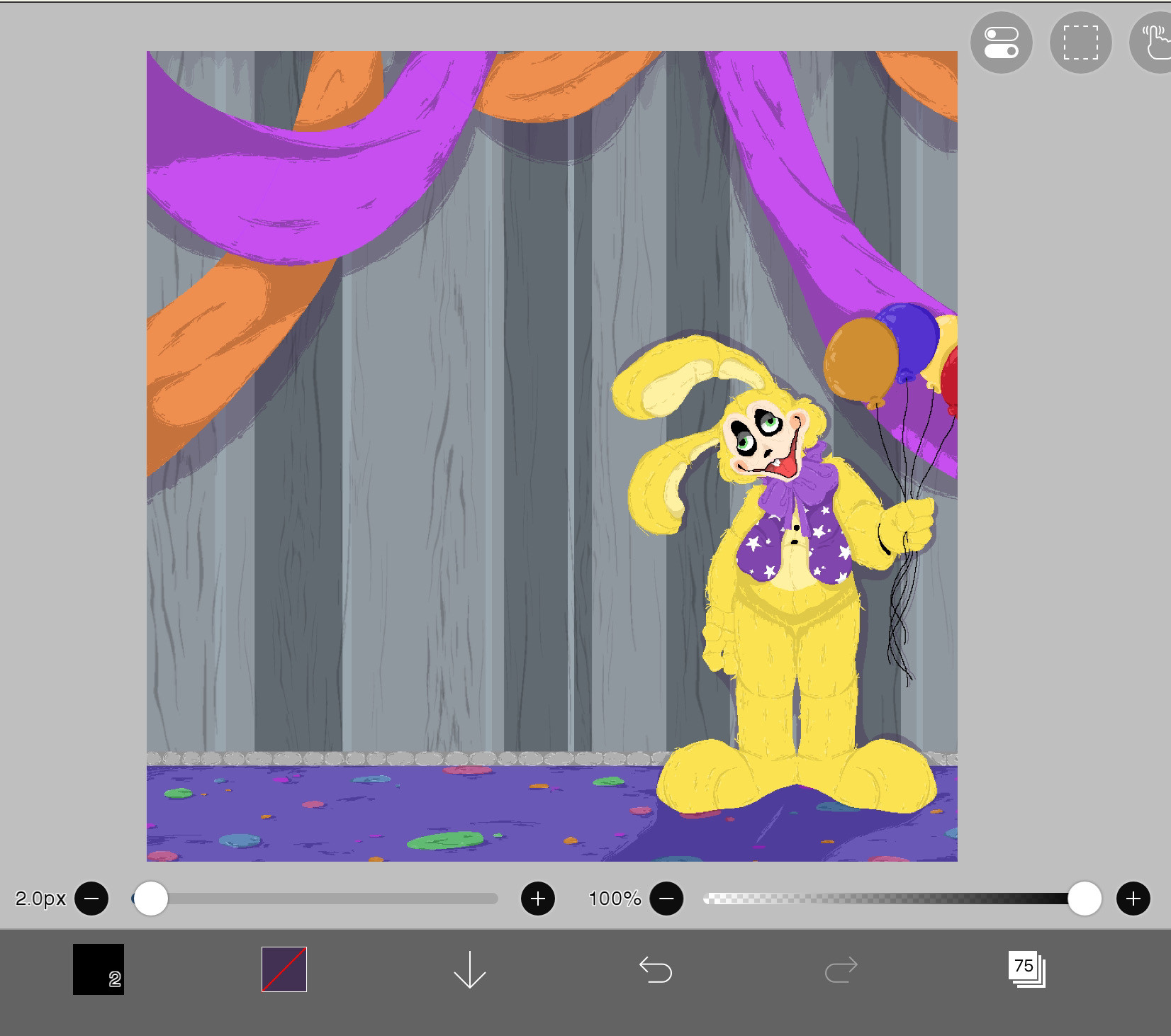Viewport: 1171px width, 1036px height.
Task: Toggle the view settings switch icon
Action: pyautogui.click(x=1001, y=43)
